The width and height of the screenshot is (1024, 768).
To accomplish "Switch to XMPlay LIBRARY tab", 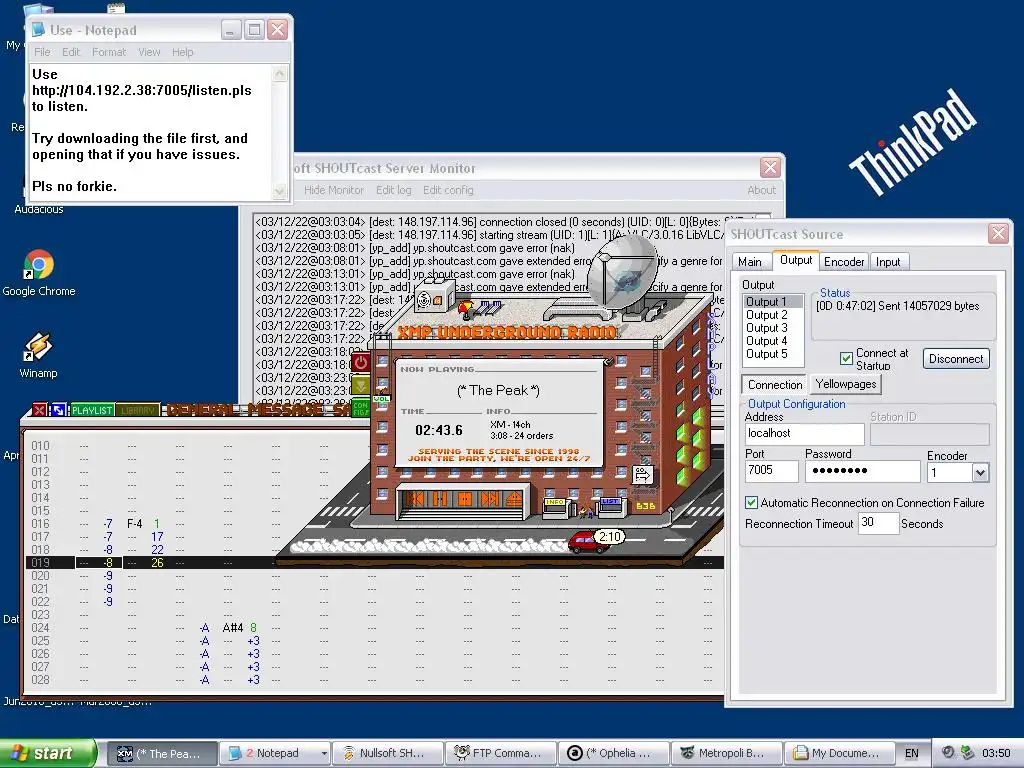I will coord(138,410).
